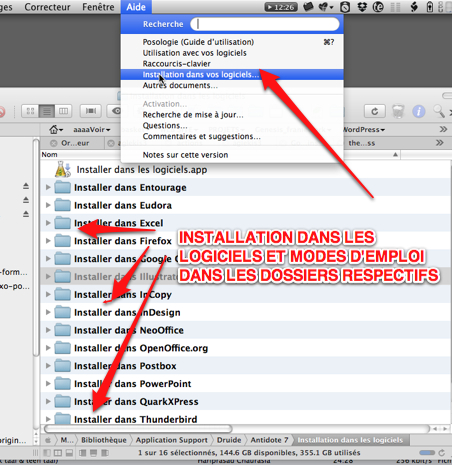Click the refresh arrow toolbar button

point(374,111)
